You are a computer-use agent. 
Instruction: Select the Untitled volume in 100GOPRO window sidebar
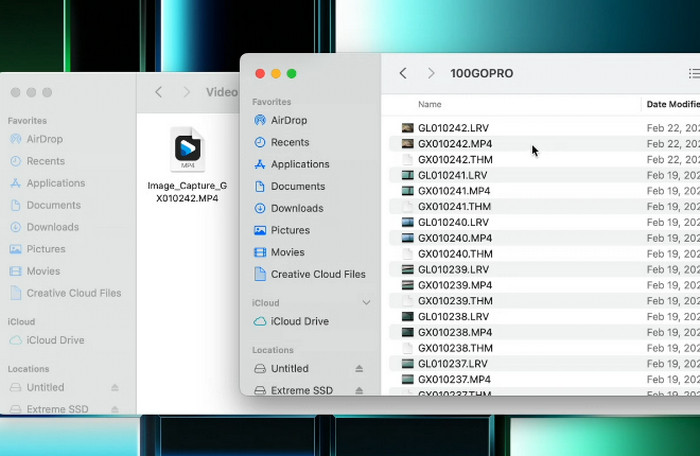pos(281,368)
